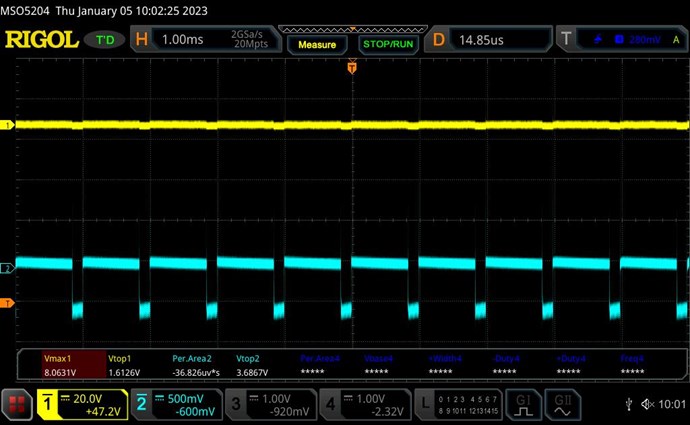Viewport: 690px width, 425px height.
Task: Tap the memory depth waveform overview bar
Action: tap(352, 29)
